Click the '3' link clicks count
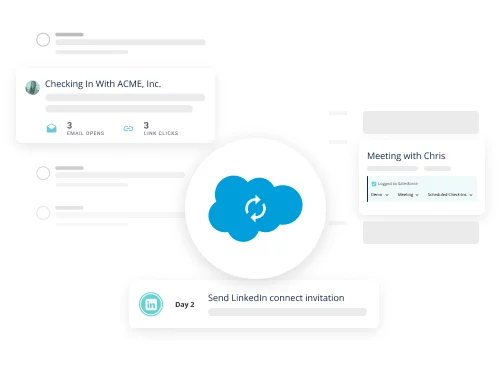This screenshot has width=502, height=367. pyautogui.click(x=146, y=125)
